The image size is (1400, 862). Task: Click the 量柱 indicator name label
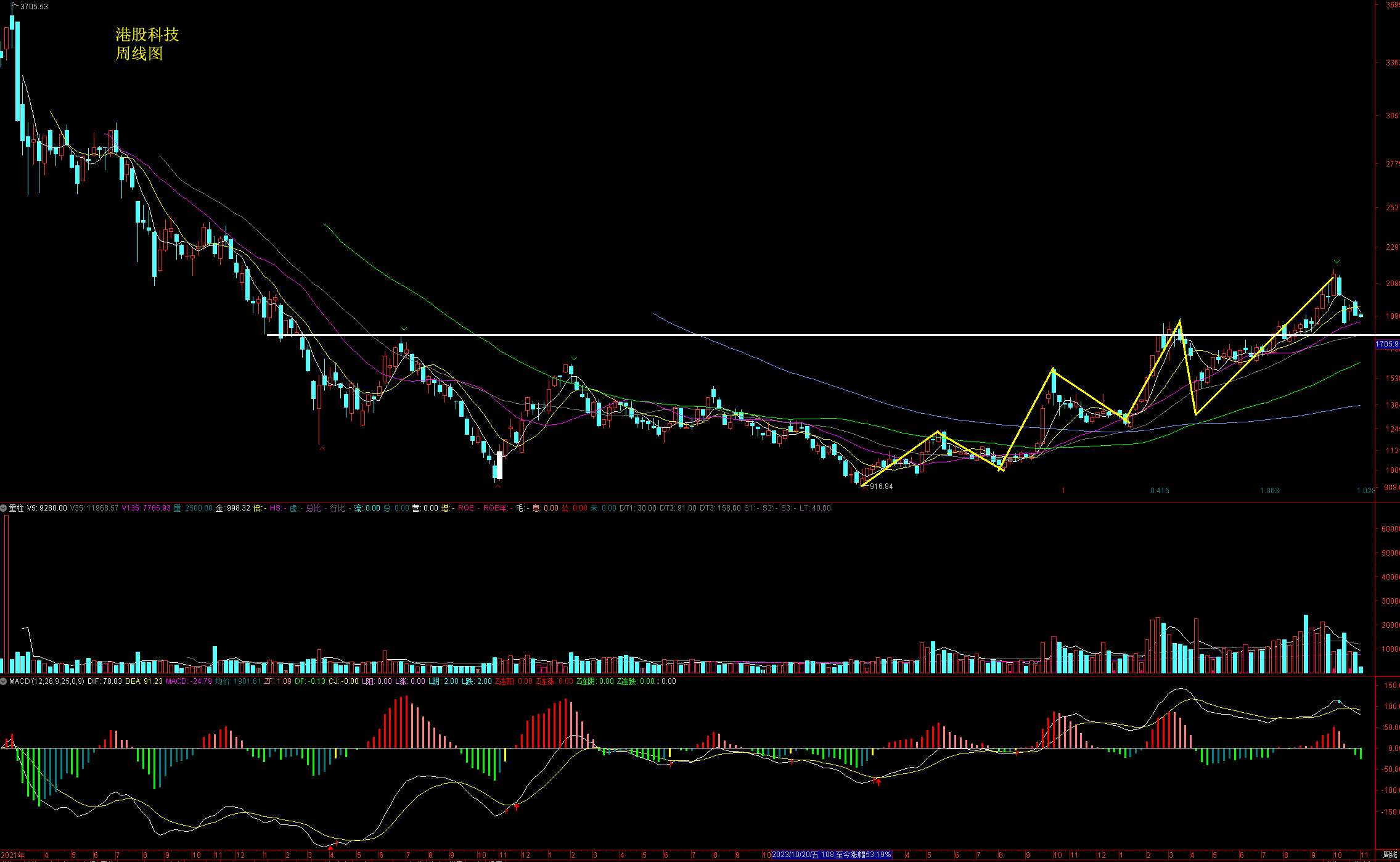pos(16,508)
